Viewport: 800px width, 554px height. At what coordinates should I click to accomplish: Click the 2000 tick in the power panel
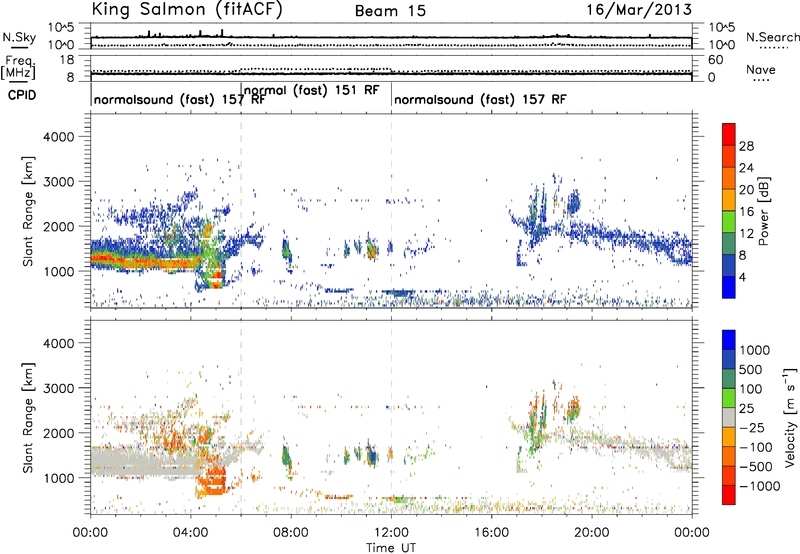pos(58,226)
